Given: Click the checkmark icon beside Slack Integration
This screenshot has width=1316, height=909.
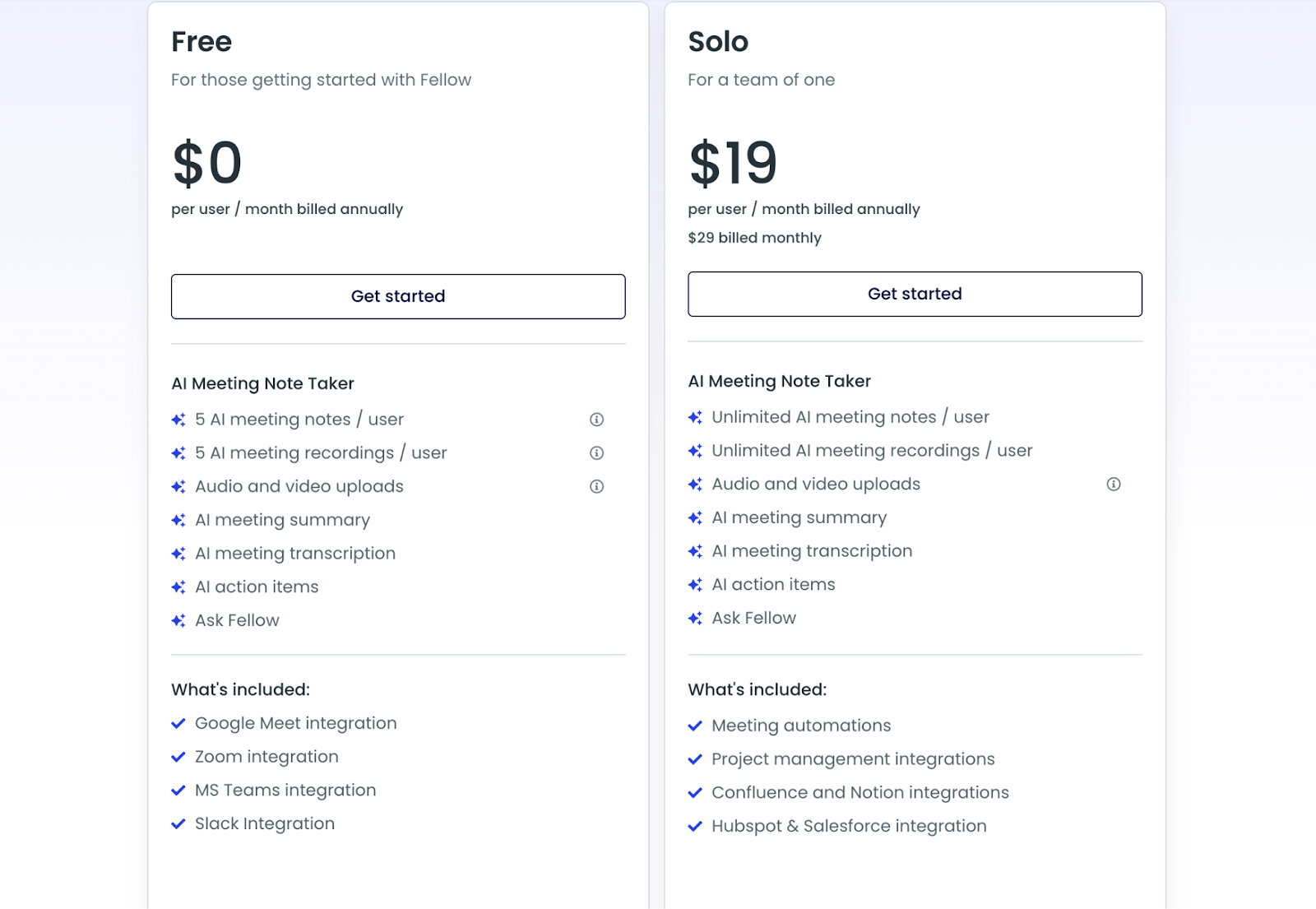Looking at the screenshot, I should pos(178,824).
